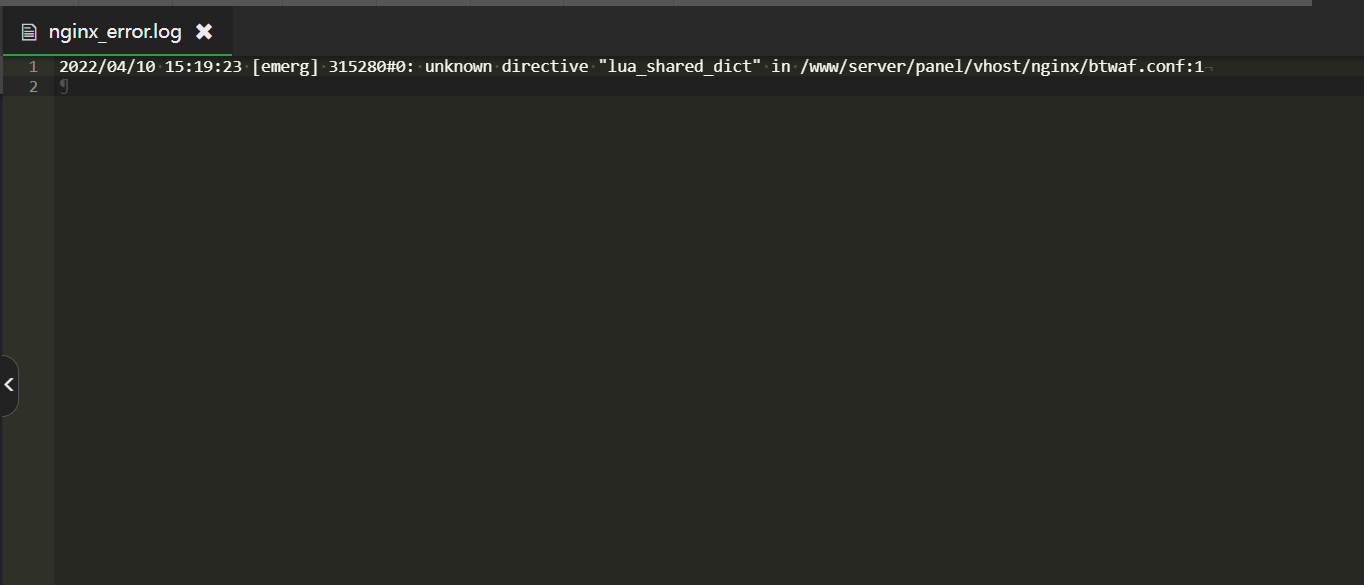Click the process ID 315280#0: text
This screenshot has width=1364, height=585.
(372, 67)
